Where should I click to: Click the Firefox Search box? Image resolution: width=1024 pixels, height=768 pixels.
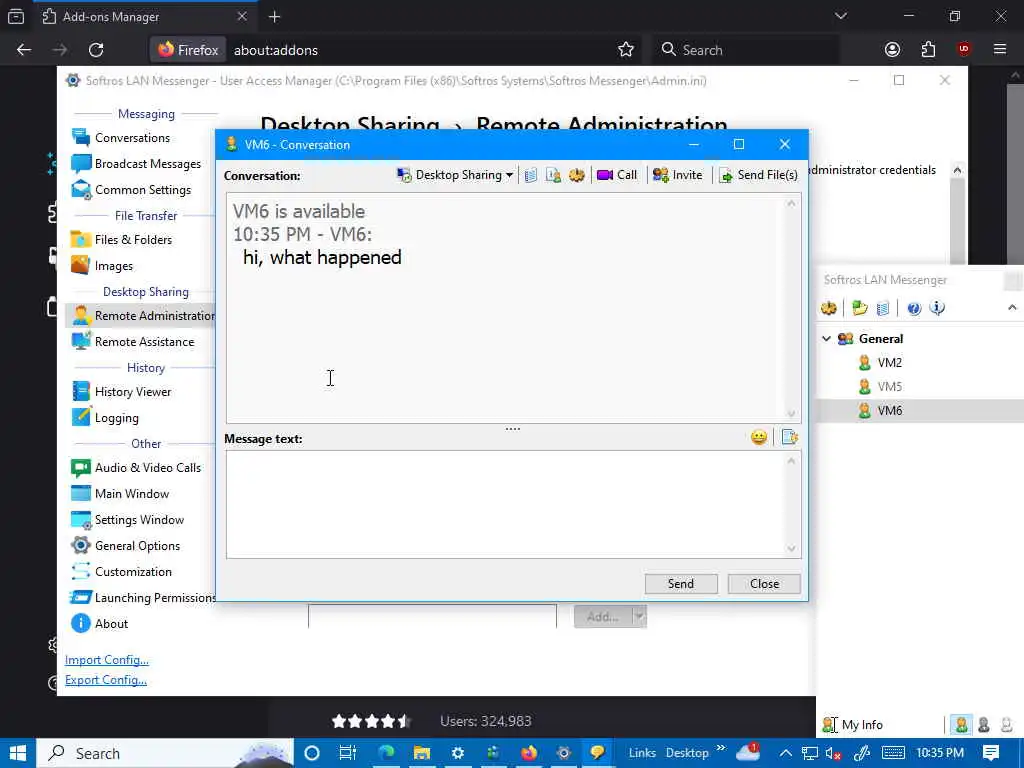tap(745, 50)
